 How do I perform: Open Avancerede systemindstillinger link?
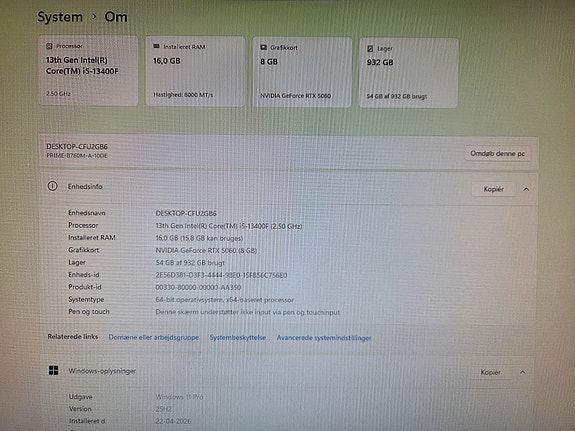click(x=324, y=338)
